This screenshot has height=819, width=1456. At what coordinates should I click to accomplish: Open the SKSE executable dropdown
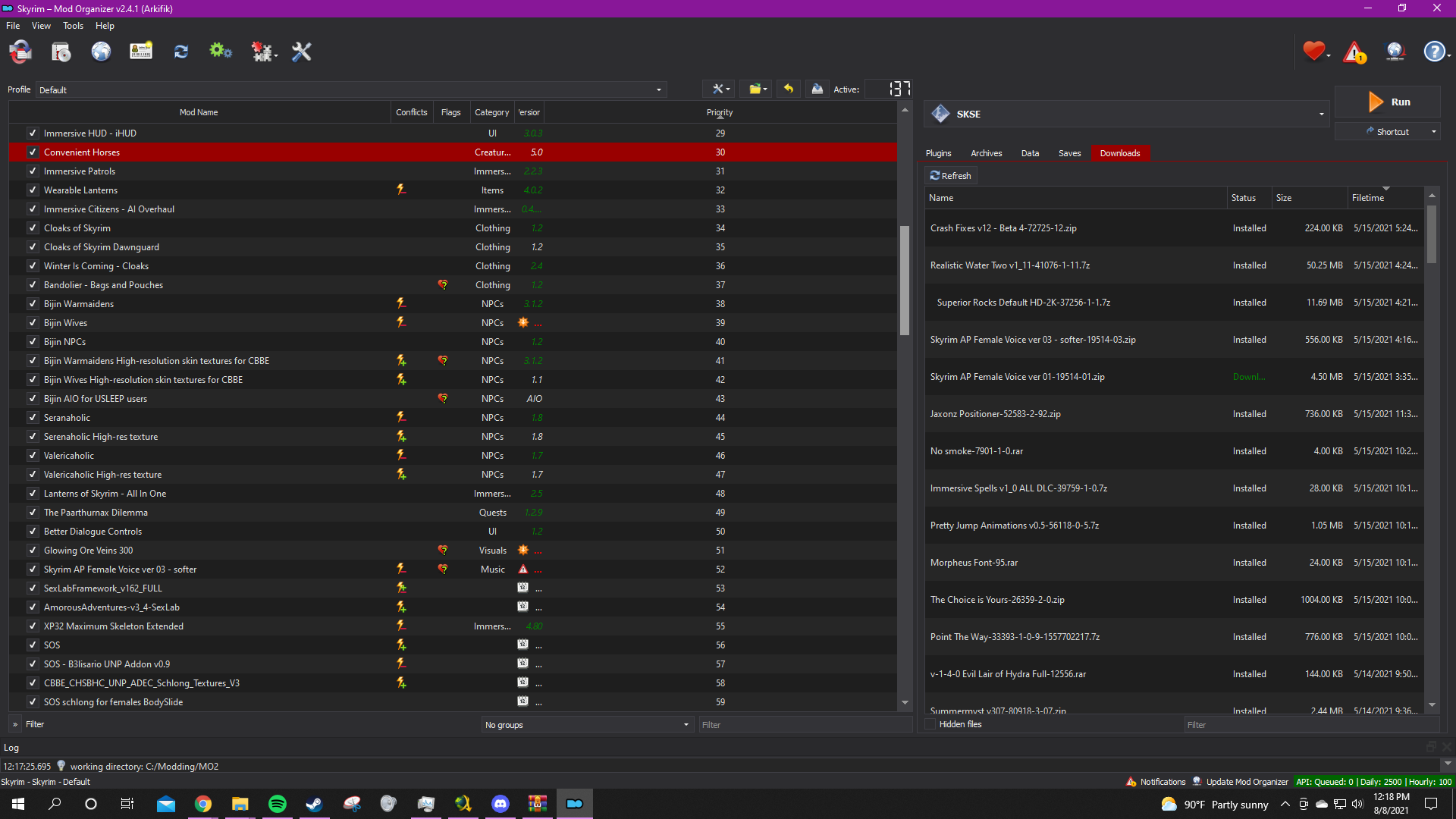click(x=1128, y=114)
